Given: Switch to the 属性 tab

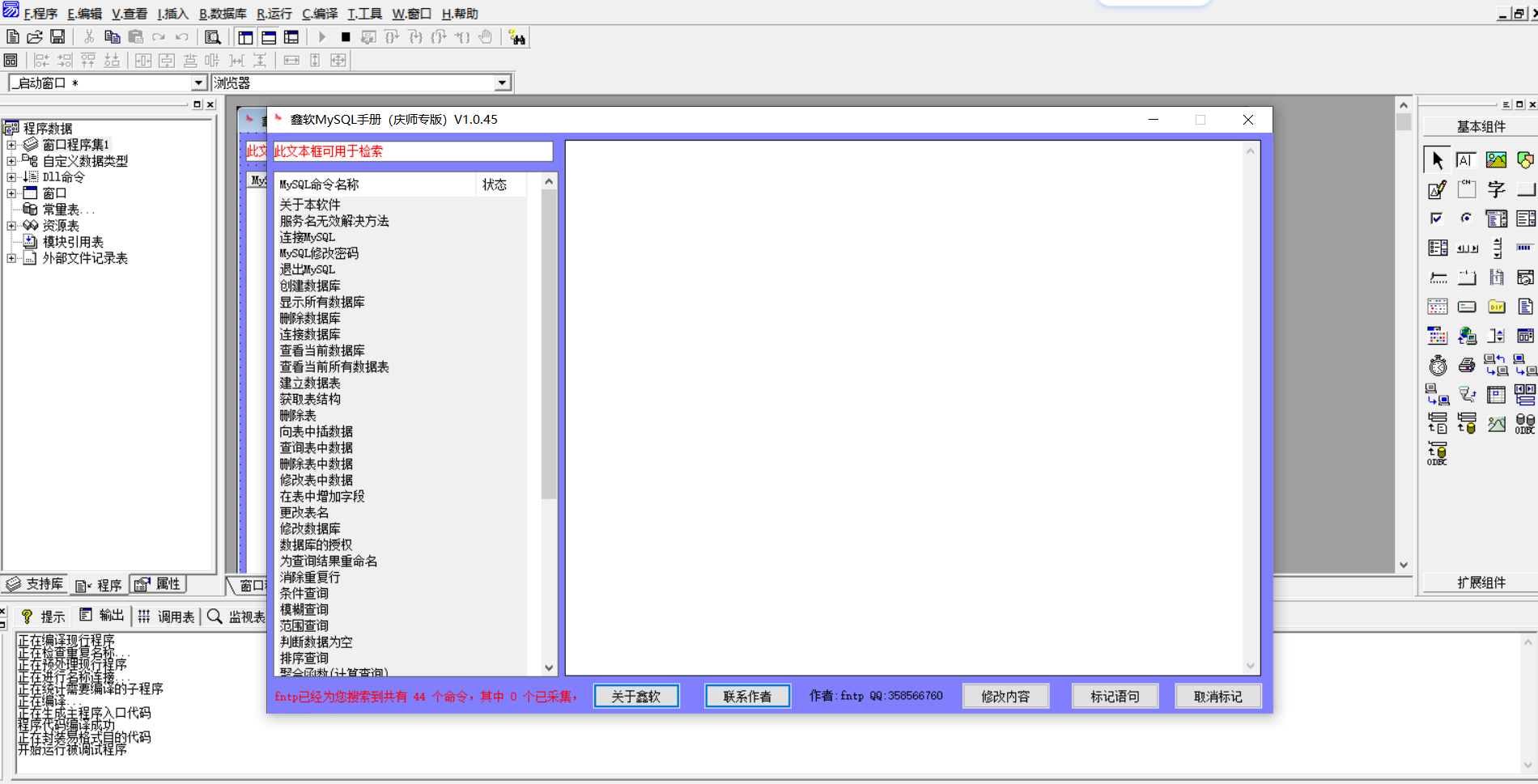Looking at the screenshot, I should tap(159, 584).
